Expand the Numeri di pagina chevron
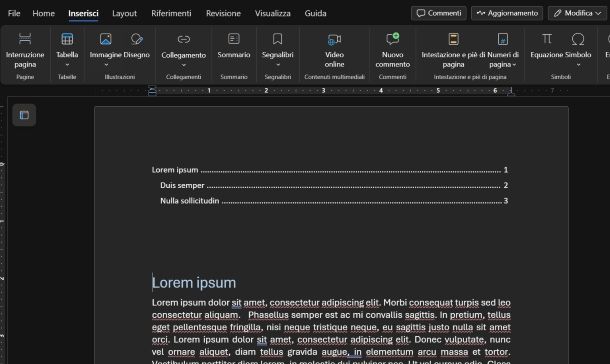Screen dimensions: 610x364 coord(514,65)
